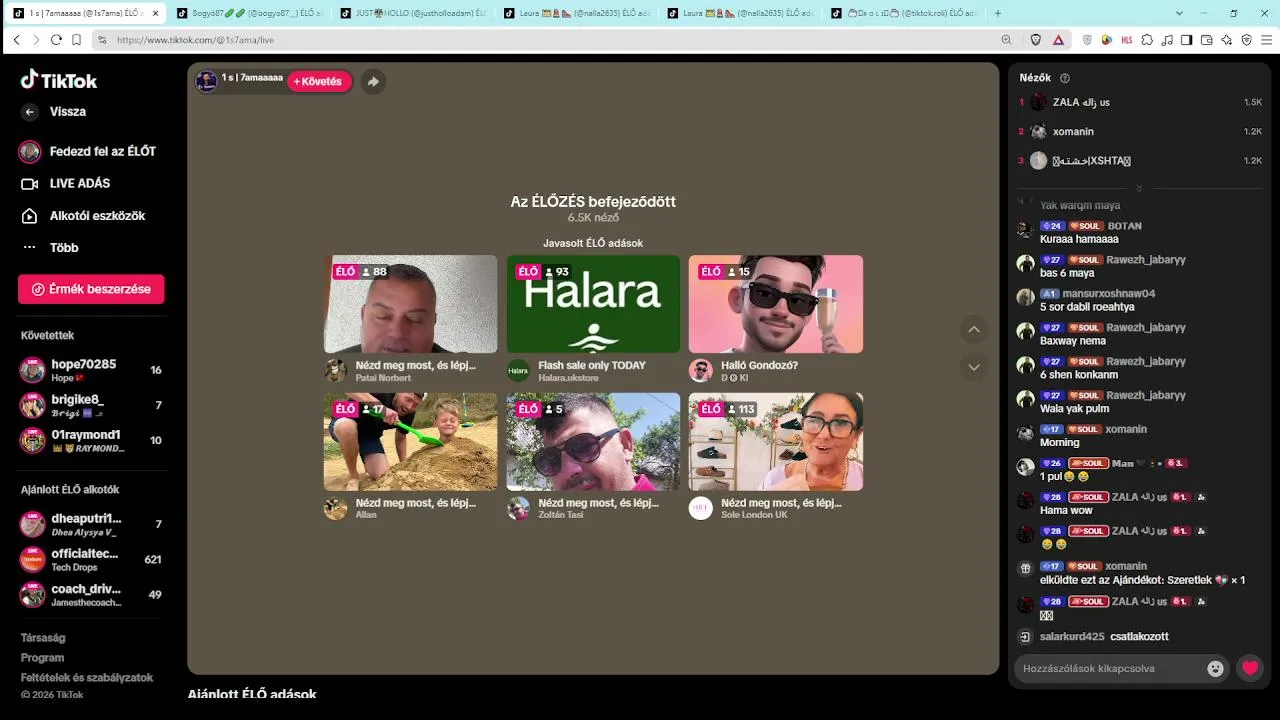Open the streamer avatar beside 1 s | 7amaaaaa
The image size is (1280, 720).
[x=206, y=81]
